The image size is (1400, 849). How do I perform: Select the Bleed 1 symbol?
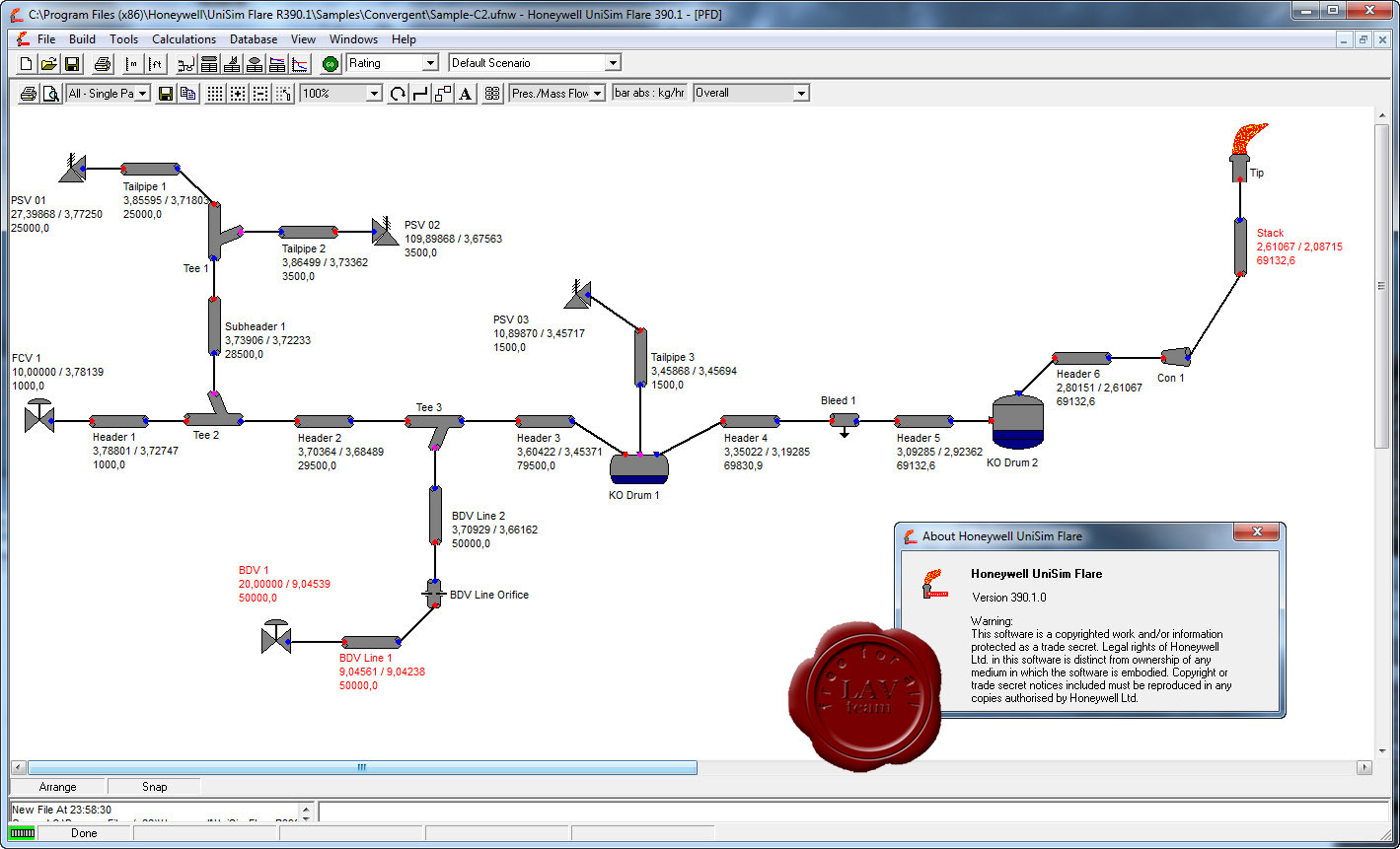[x=844, y=423]
